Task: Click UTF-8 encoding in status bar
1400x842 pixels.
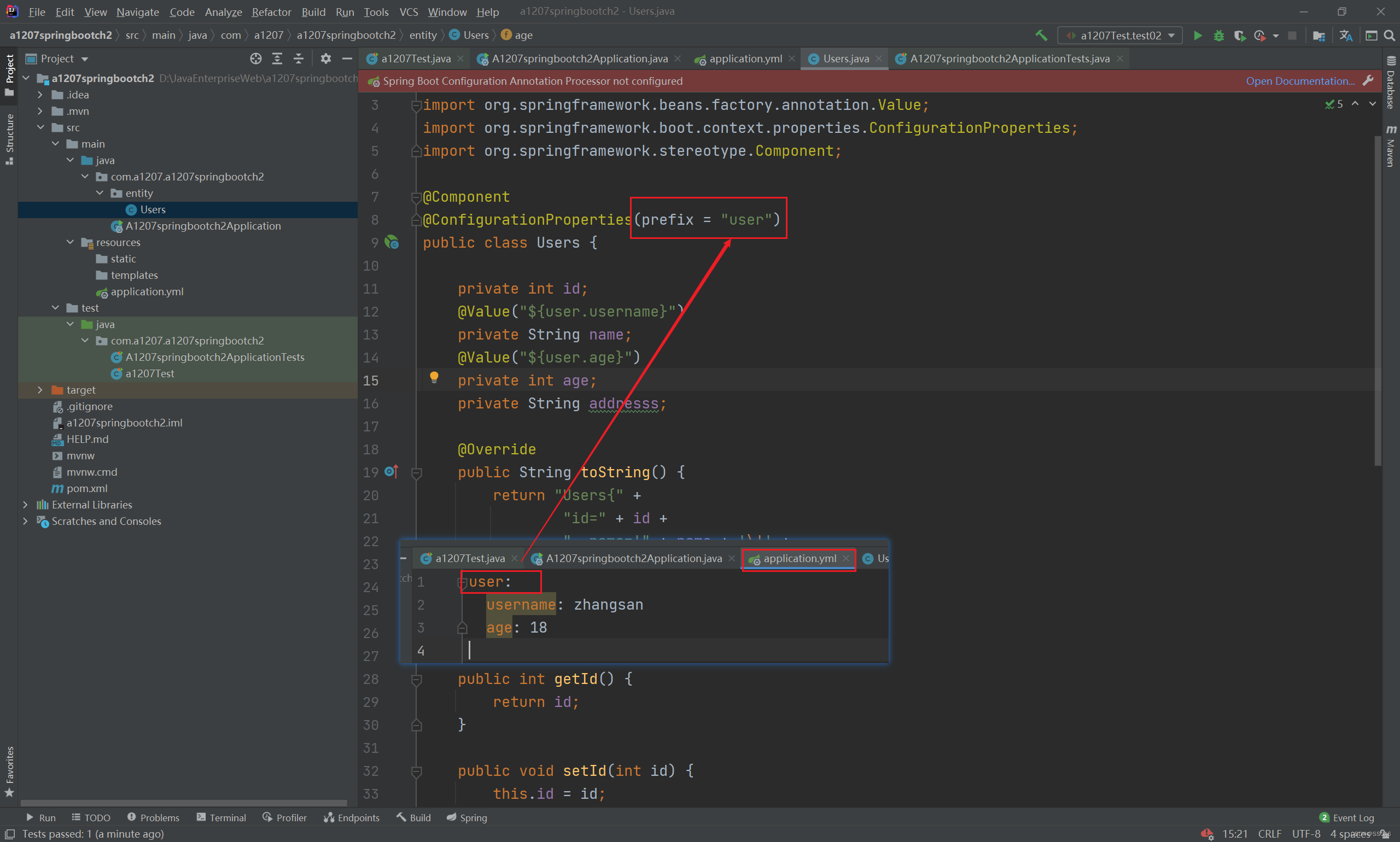Action: click(1306, 833)
